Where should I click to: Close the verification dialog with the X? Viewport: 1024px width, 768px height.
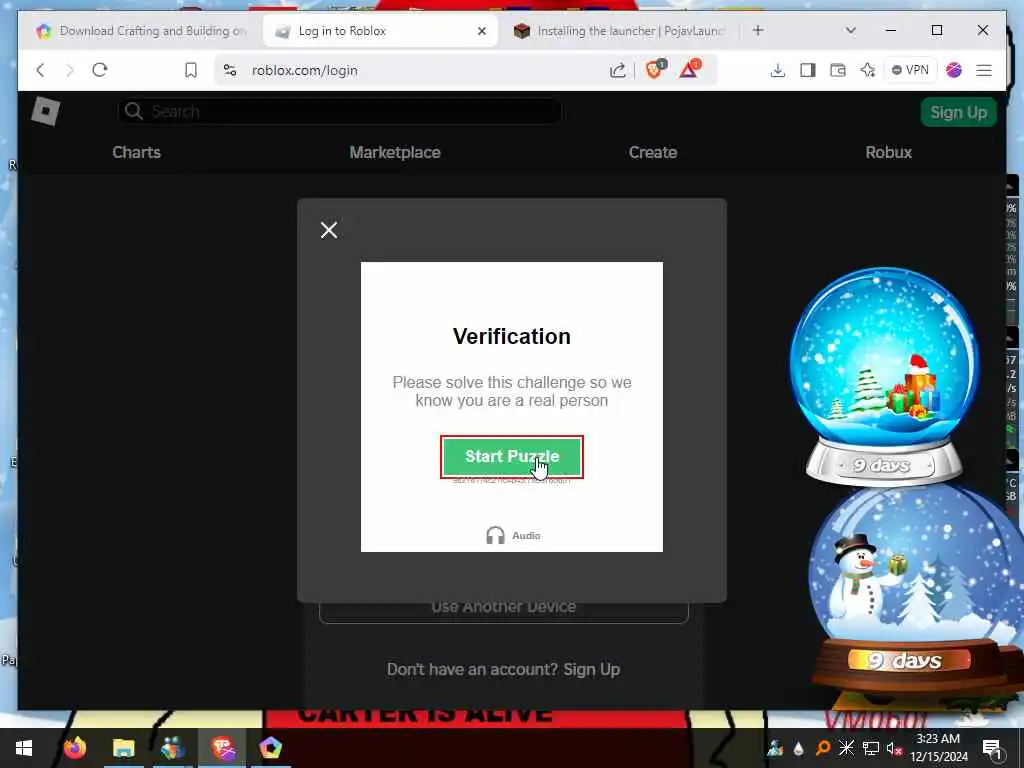click(x=329, y=230)
